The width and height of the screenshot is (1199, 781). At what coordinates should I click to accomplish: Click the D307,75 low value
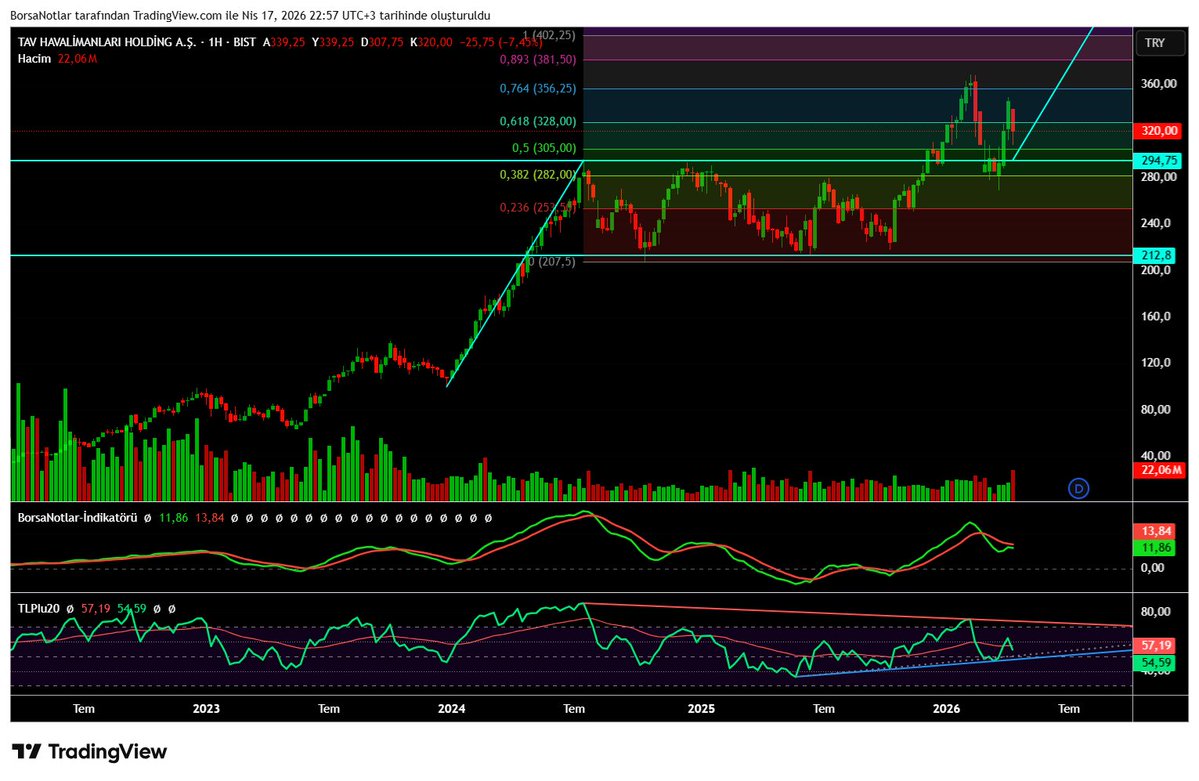coord(382,43)
